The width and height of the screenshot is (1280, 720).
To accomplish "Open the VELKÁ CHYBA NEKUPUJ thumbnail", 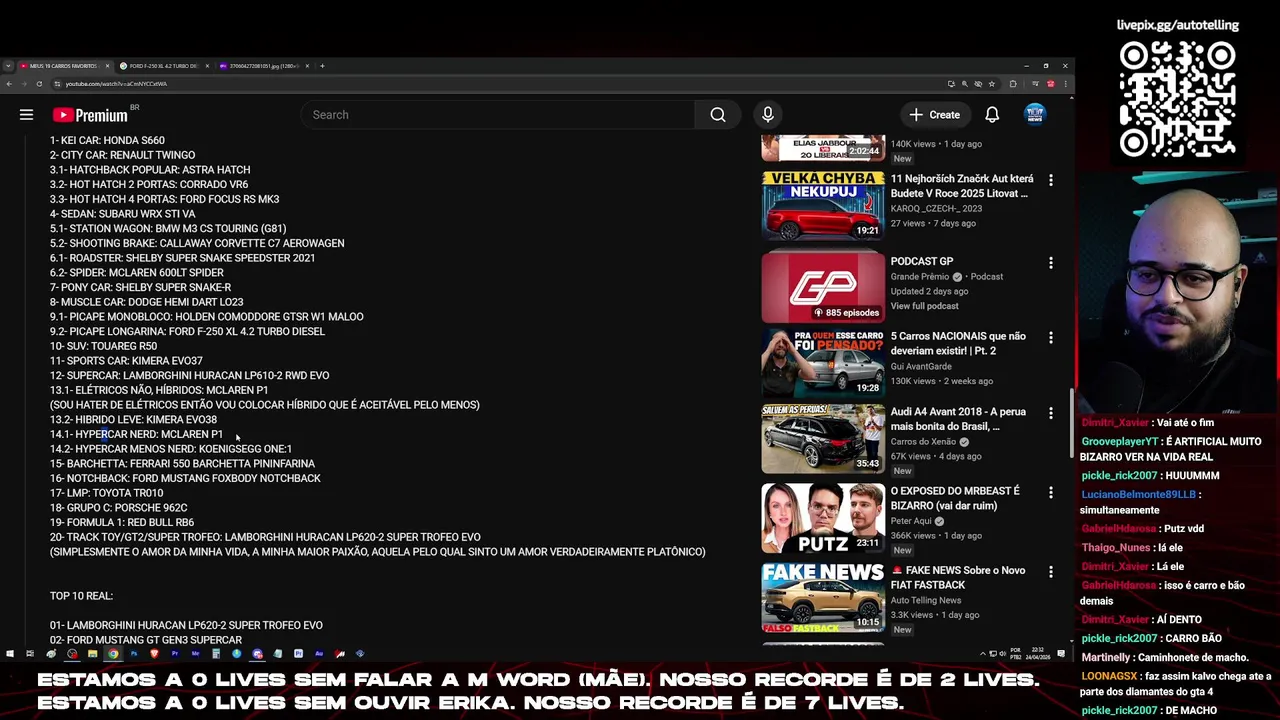I will click(822, 206).
